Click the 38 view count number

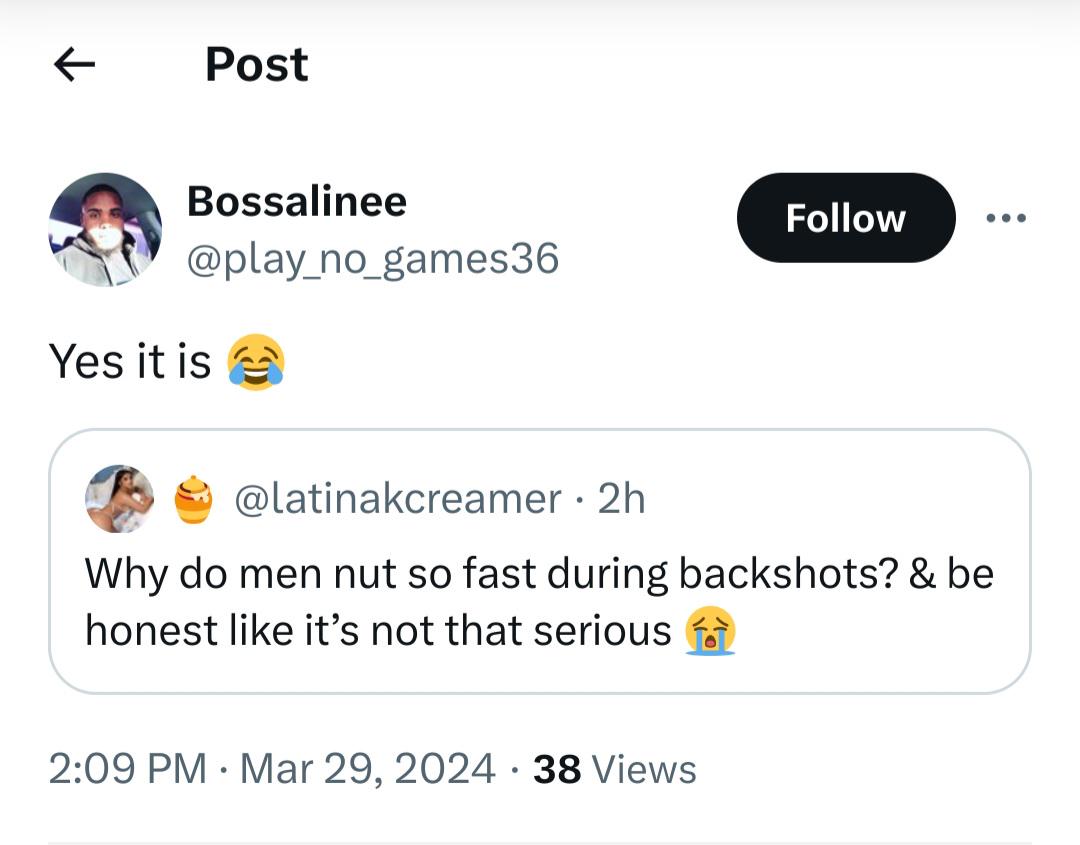click(557, 769)
